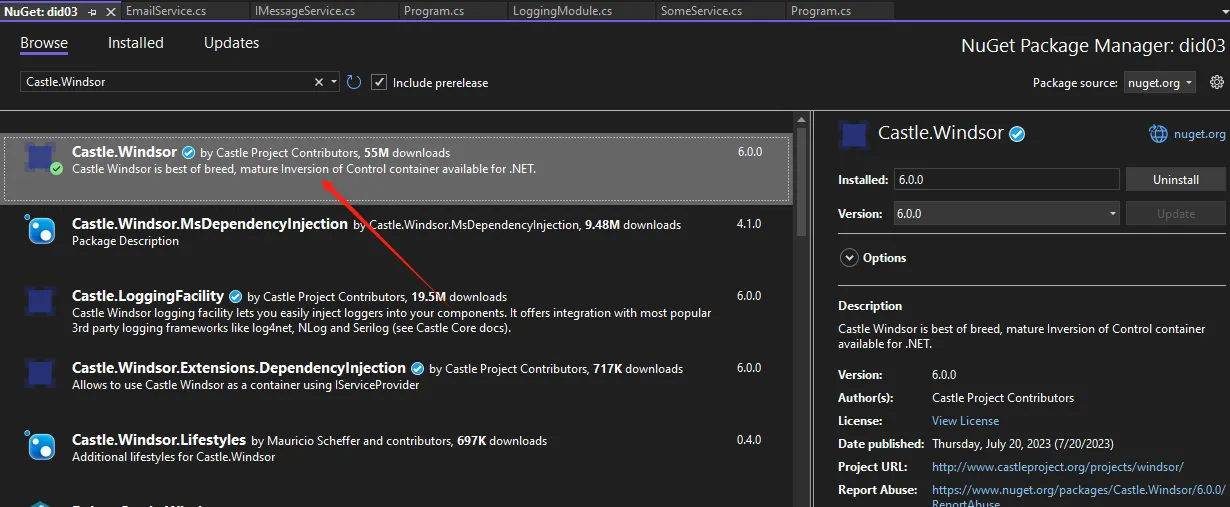
Task: Select the Castle.Windsor.MsDependencyInjection package title
Action: click(x=210, y=224)
